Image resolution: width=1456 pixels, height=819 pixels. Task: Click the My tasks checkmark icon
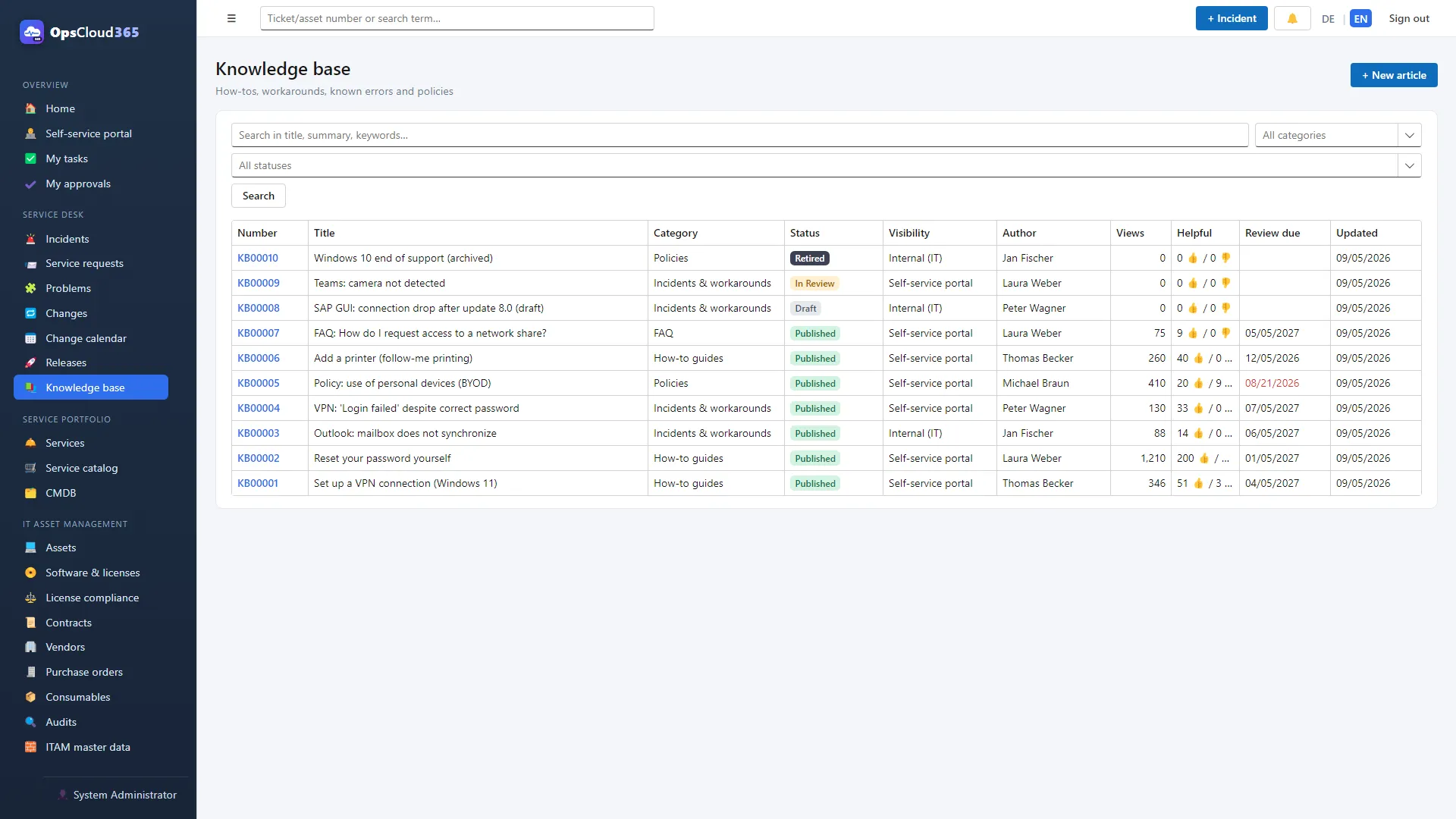click(x=30, y=158)
